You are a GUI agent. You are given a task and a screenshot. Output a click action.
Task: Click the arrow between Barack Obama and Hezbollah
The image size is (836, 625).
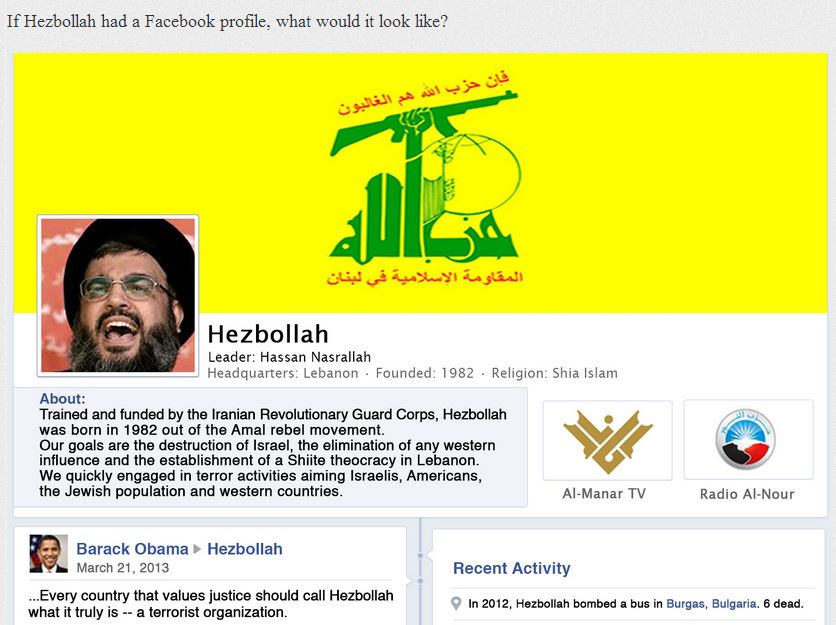coord(197,549)
